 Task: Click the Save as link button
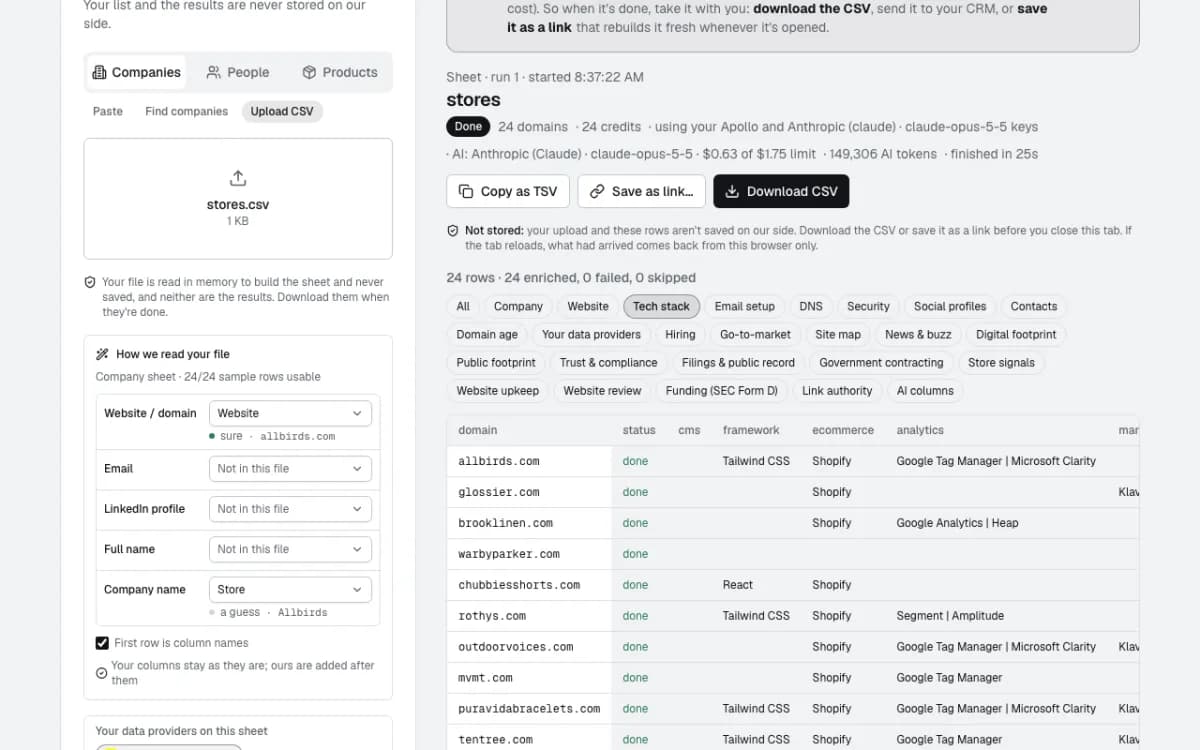click(642, 191)
